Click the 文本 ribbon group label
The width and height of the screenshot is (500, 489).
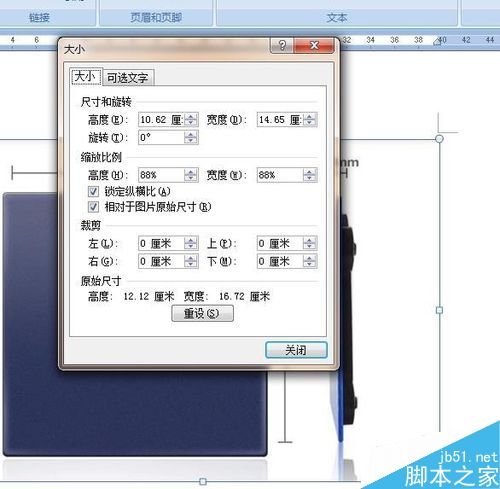337,17
